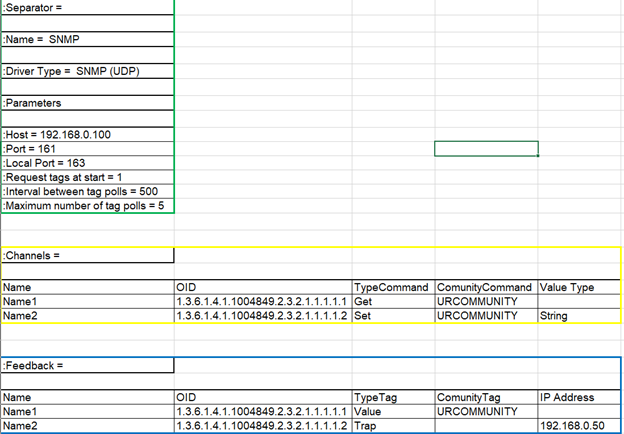
Task: Select the String value type cell
Action: 579,316
